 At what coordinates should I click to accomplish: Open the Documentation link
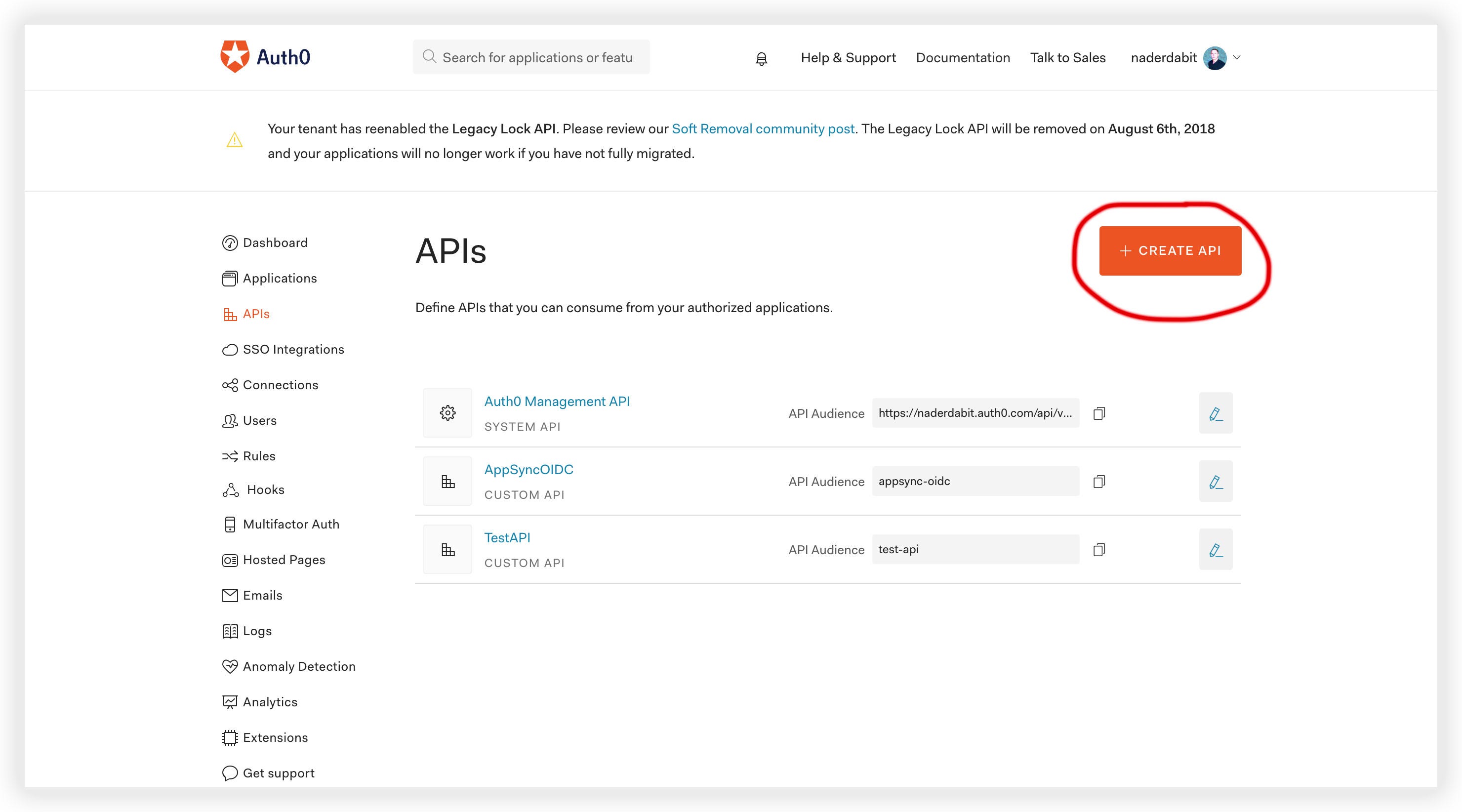coord(963,58)
